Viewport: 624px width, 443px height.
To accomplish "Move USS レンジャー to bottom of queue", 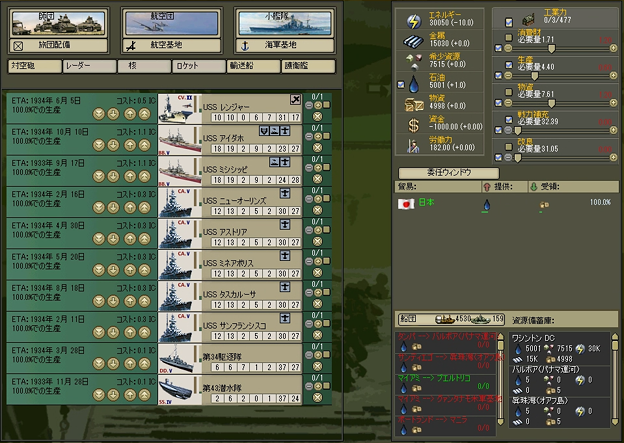I will click(x=99, y=114).
